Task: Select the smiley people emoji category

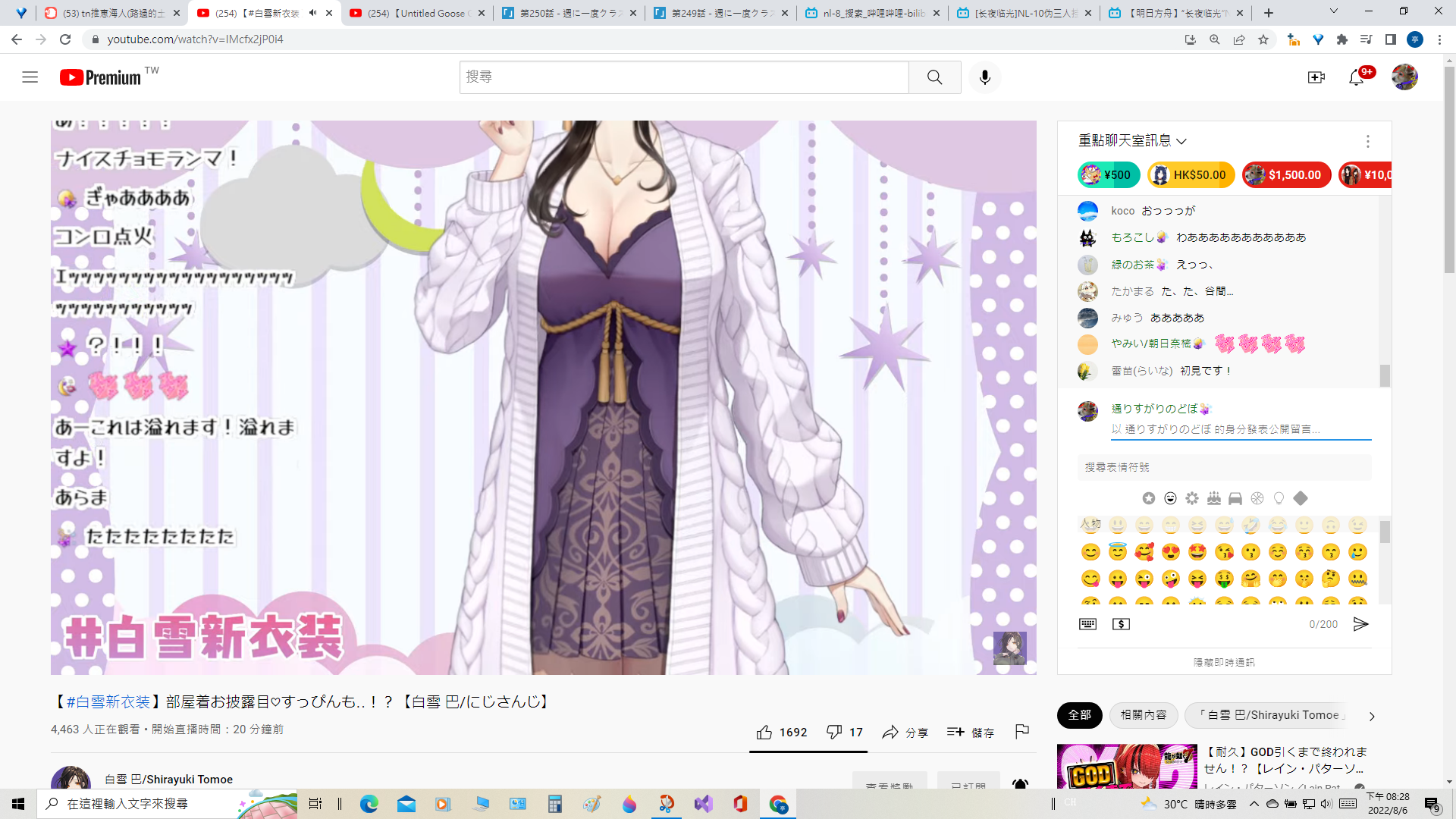Action: (1171, 498)
